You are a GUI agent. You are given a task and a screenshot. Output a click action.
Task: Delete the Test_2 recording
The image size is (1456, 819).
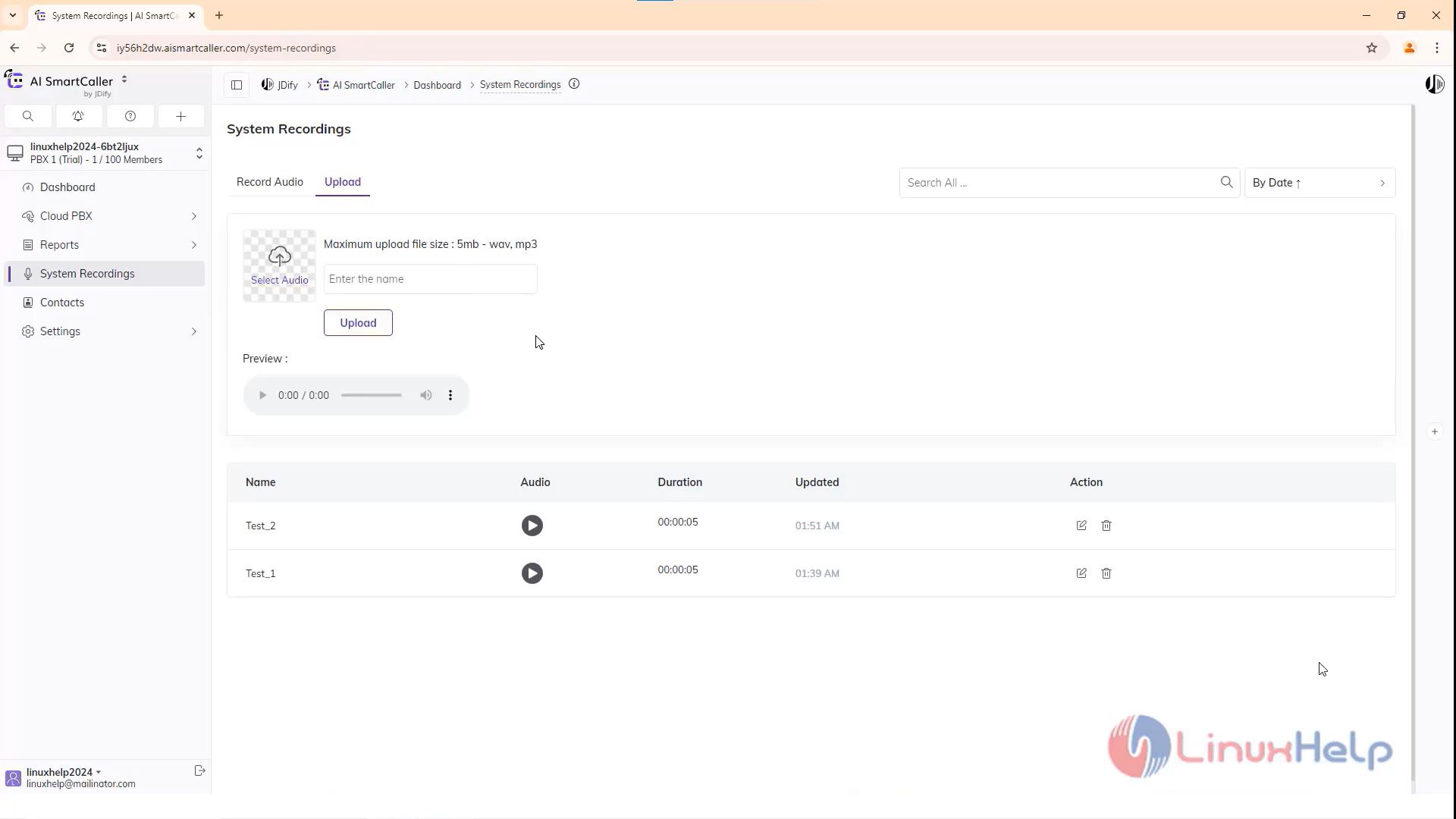[x=1106, y=526]
